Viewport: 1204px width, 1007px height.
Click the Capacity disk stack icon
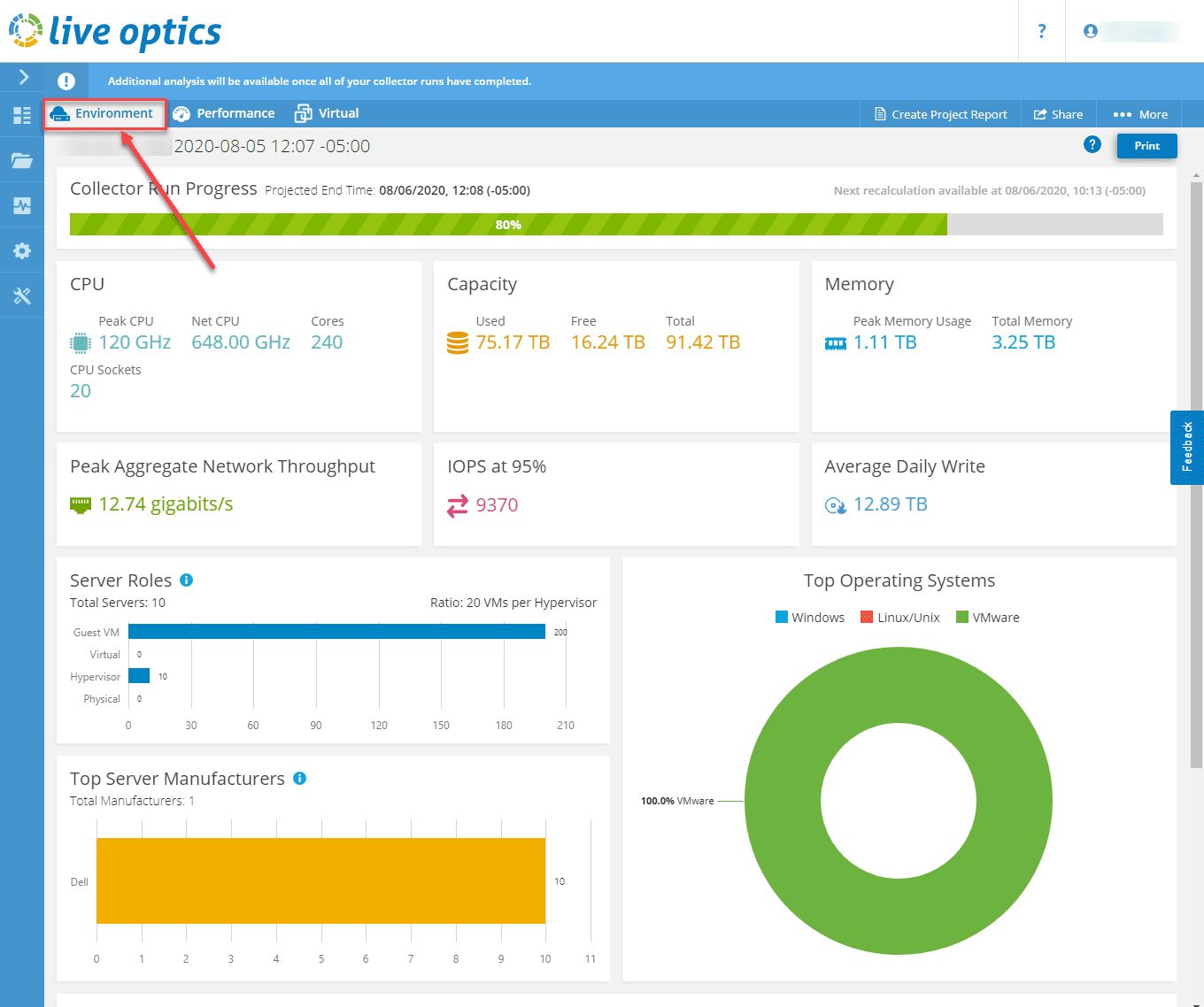point(458,342)
